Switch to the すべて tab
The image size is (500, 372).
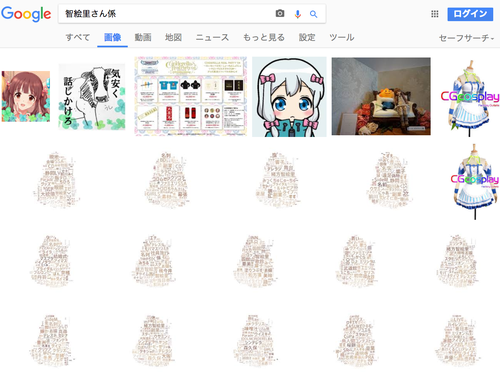[x=78, y=37]
